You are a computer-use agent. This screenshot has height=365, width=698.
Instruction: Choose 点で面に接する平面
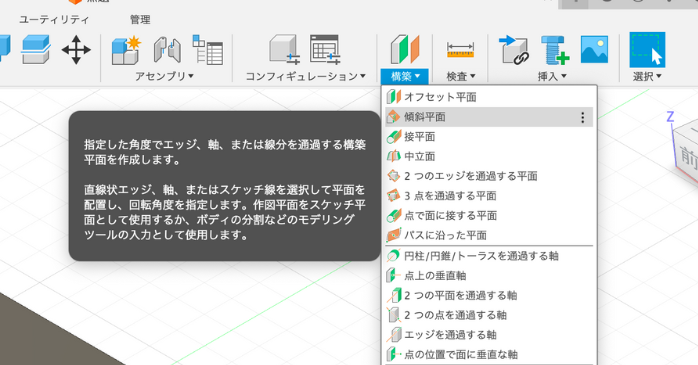coord(489,215)
